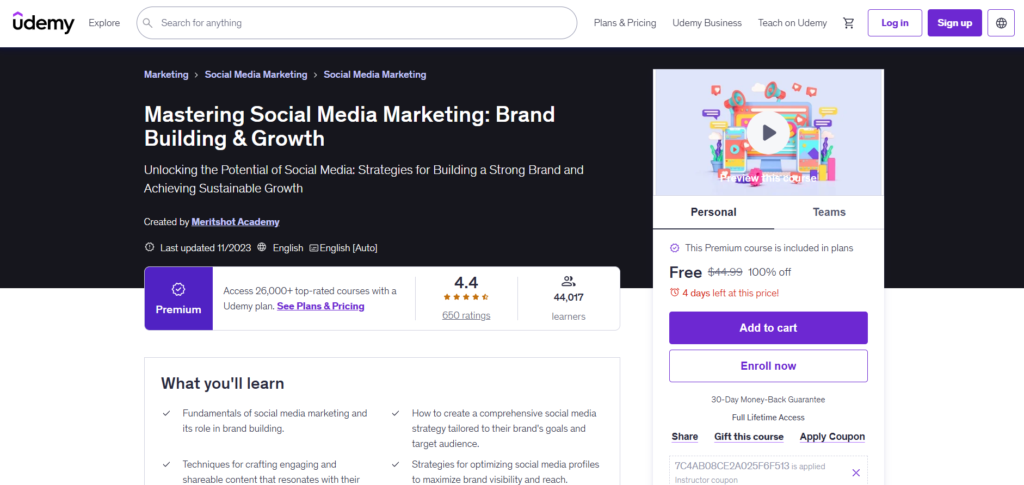Open Teach on Udemy
The width and height of the screenshot is (1024, 485).
pyautogui.click(x=792, y=23)
